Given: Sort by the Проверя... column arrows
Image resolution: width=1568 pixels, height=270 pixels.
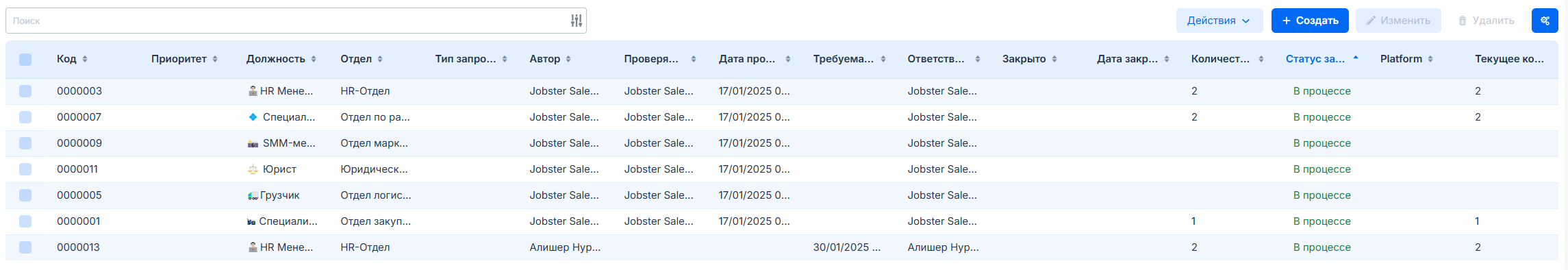Looking at the screenshot, I should [x=694, y=59].
